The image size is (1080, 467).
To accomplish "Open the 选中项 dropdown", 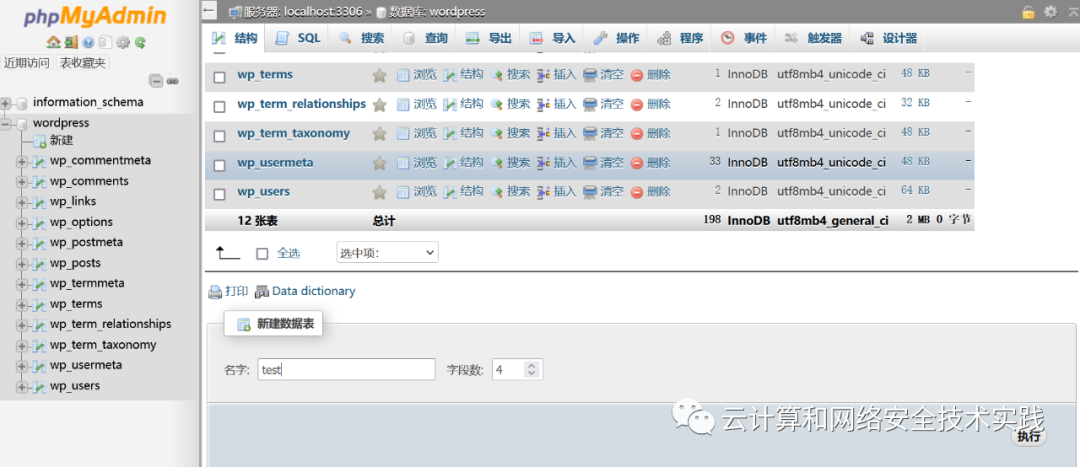I will pyautogui.click(x=387, y=253).
